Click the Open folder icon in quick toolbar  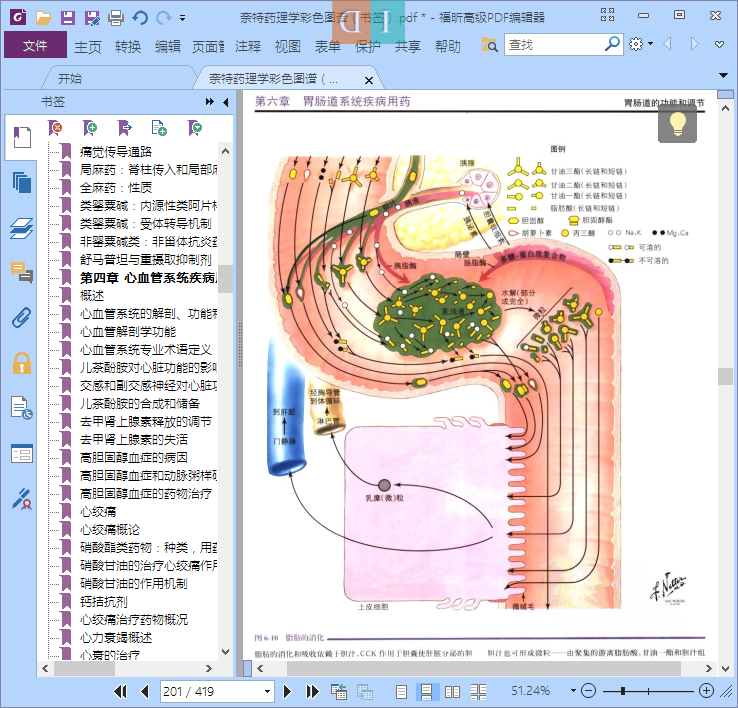[x=43, y=18]
